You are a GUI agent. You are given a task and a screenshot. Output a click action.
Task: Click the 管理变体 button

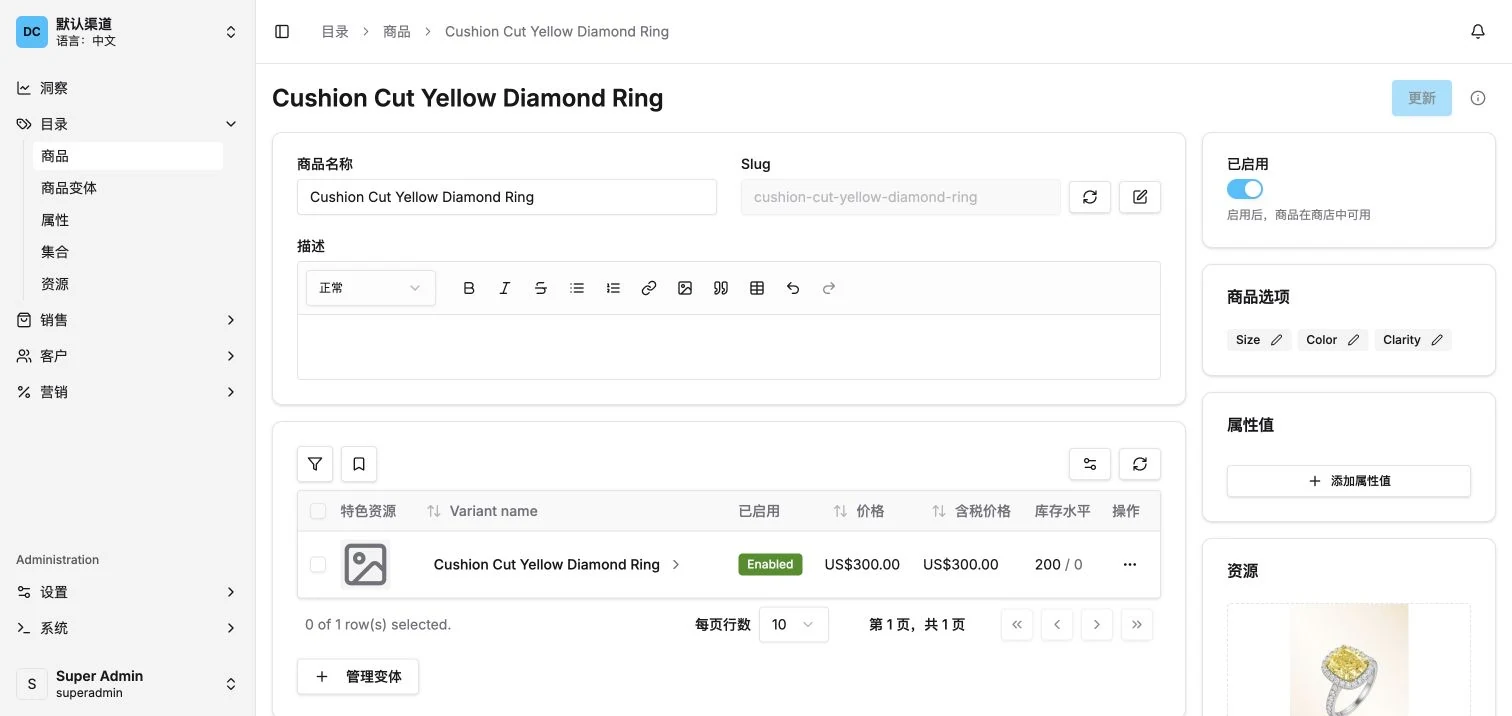[x=358, y=677]
